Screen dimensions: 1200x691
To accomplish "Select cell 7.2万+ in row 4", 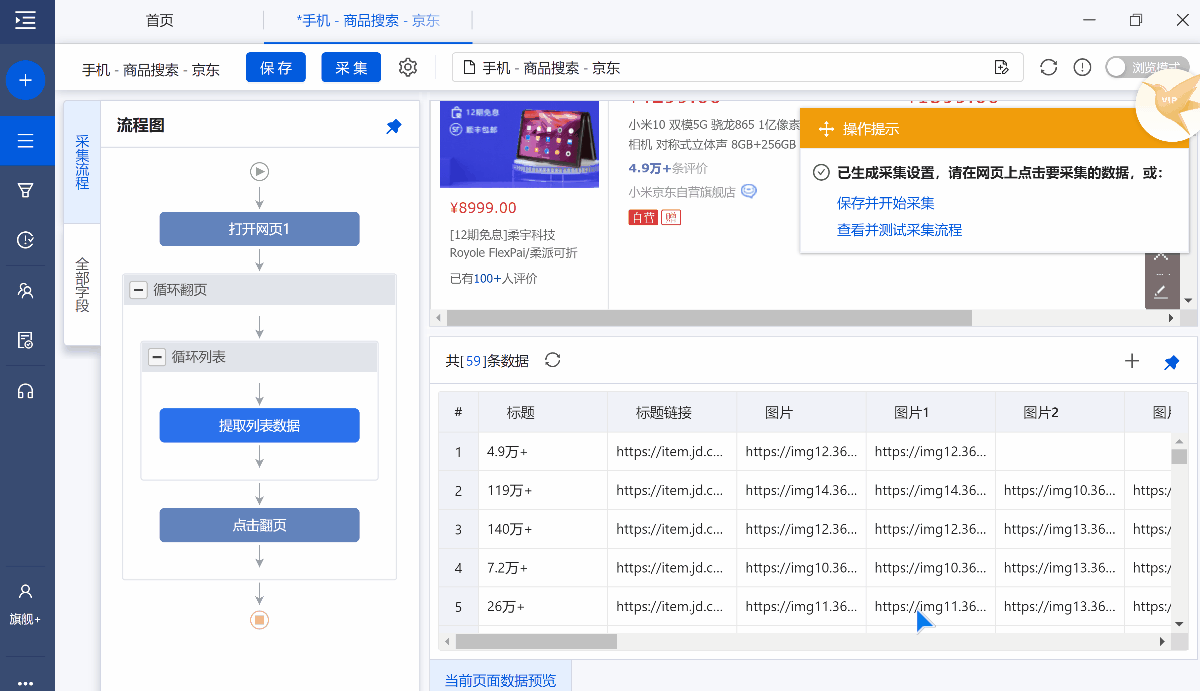I will pyautogui.click(x=542, y=568).
